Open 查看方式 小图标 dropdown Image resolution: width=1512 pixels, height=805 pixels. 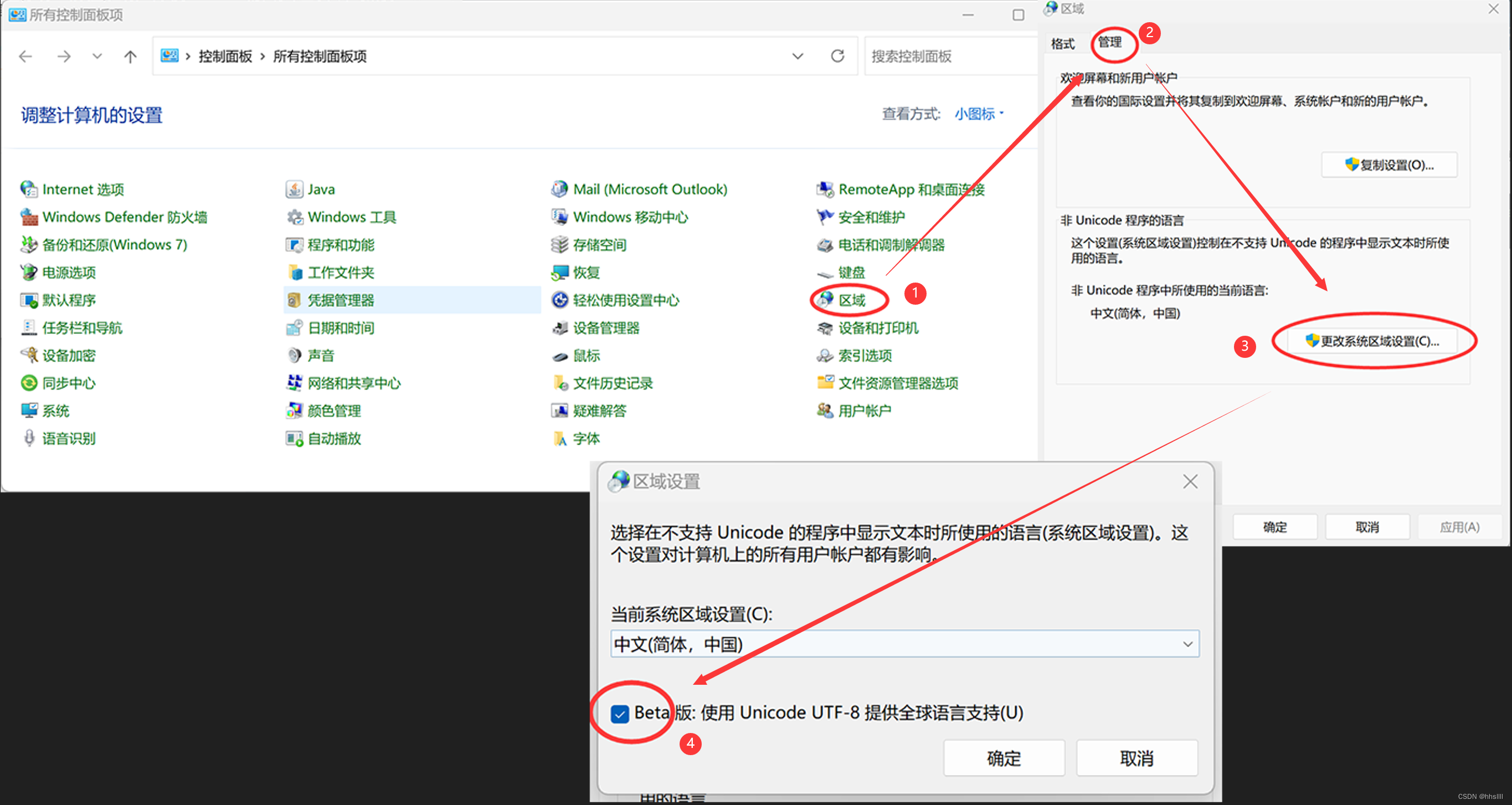(x=979, y=114)
